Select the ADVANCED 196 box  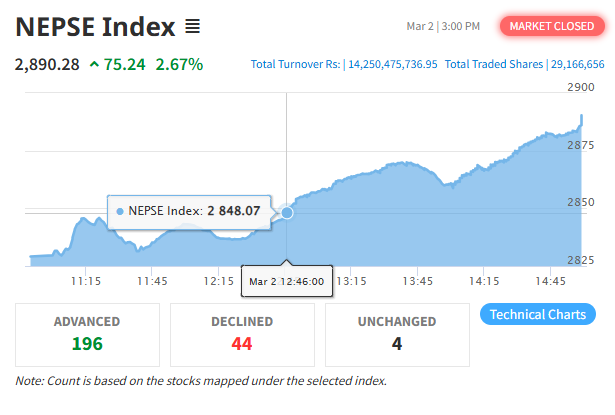click(87, 335)
